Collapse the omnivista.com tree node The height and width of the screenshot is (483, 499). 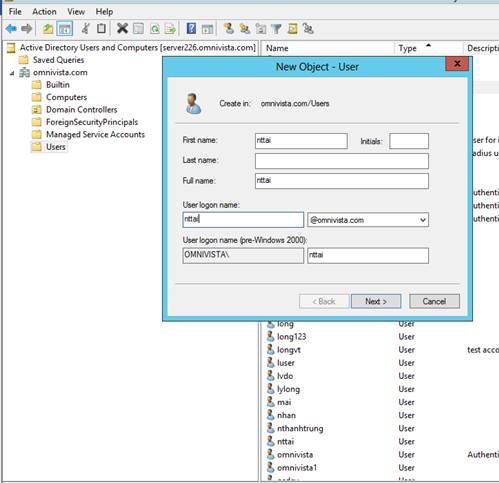12,73
